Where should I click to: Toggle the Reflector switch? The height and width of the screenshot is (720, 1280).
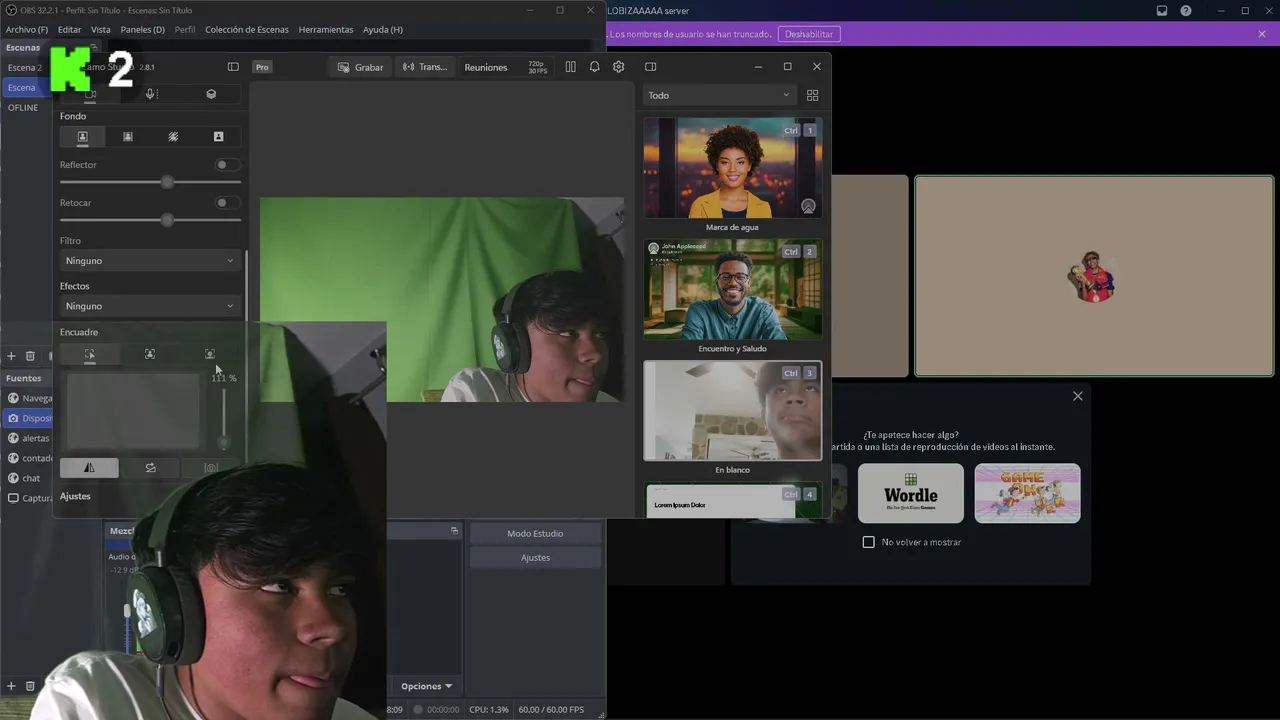227,165
